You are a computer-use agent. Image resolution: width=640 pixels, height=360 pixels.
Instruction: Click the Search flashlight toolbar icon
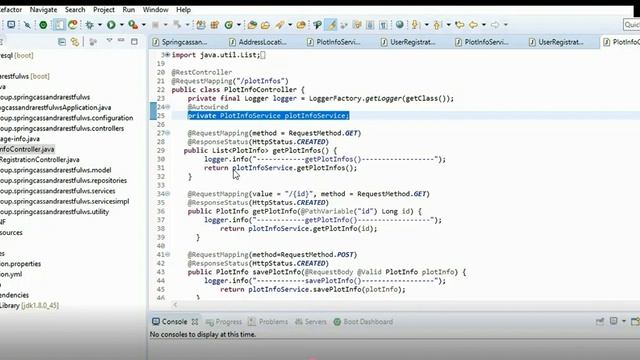click(x=280, y=25)
